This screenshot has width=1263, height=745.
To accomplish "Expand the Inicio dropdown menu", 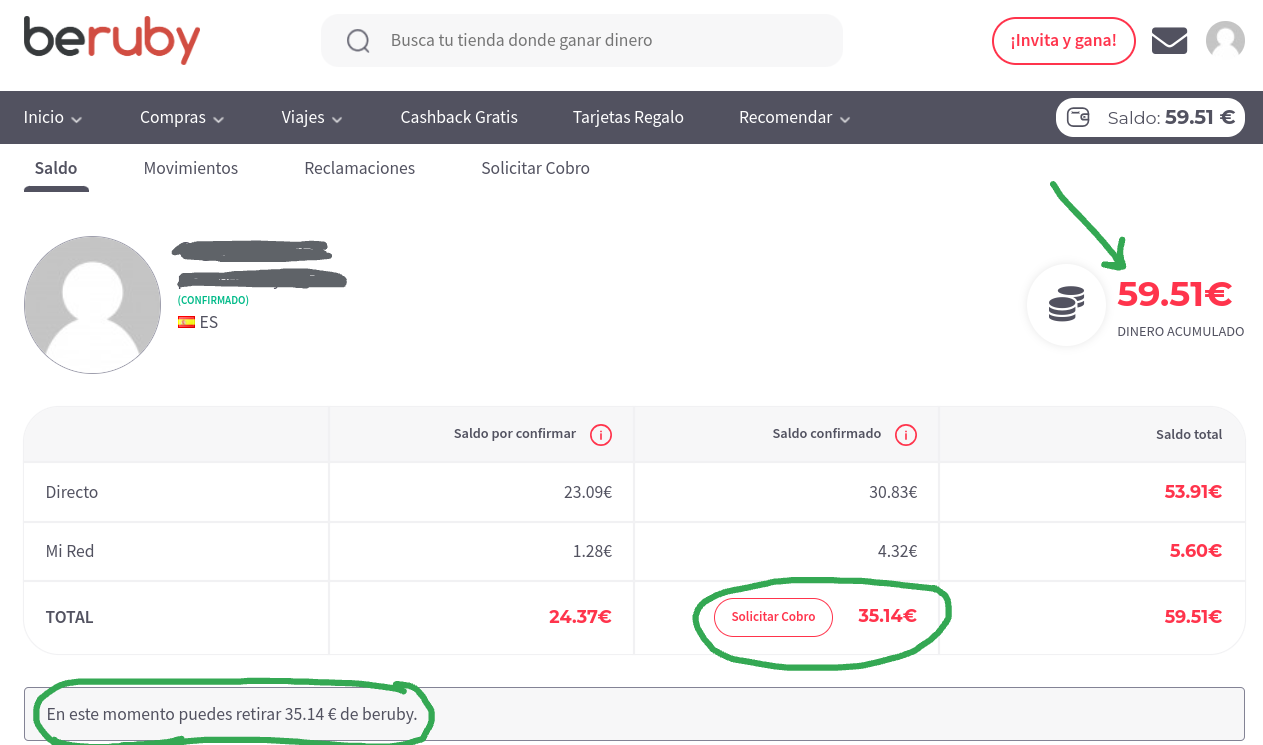I will pos(53,118).
